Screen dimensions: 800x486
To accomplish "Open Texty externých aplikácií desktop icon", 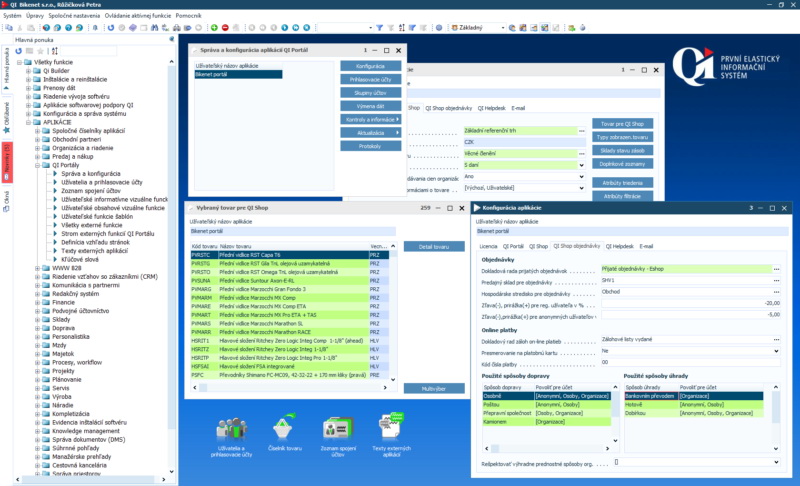I will pos(391,434).
